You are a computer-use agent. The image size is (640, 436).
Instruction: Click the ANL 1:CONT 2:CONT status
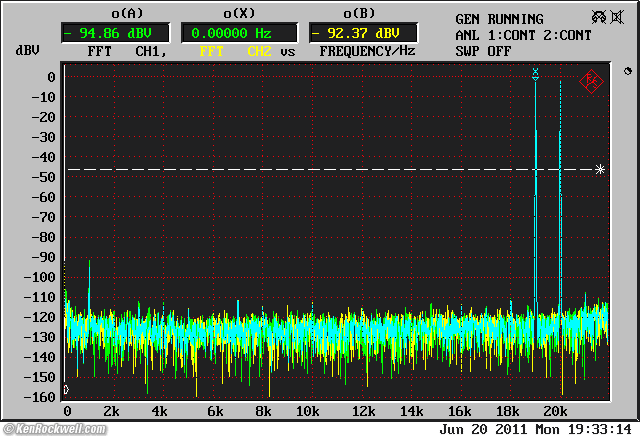(522, 35)
